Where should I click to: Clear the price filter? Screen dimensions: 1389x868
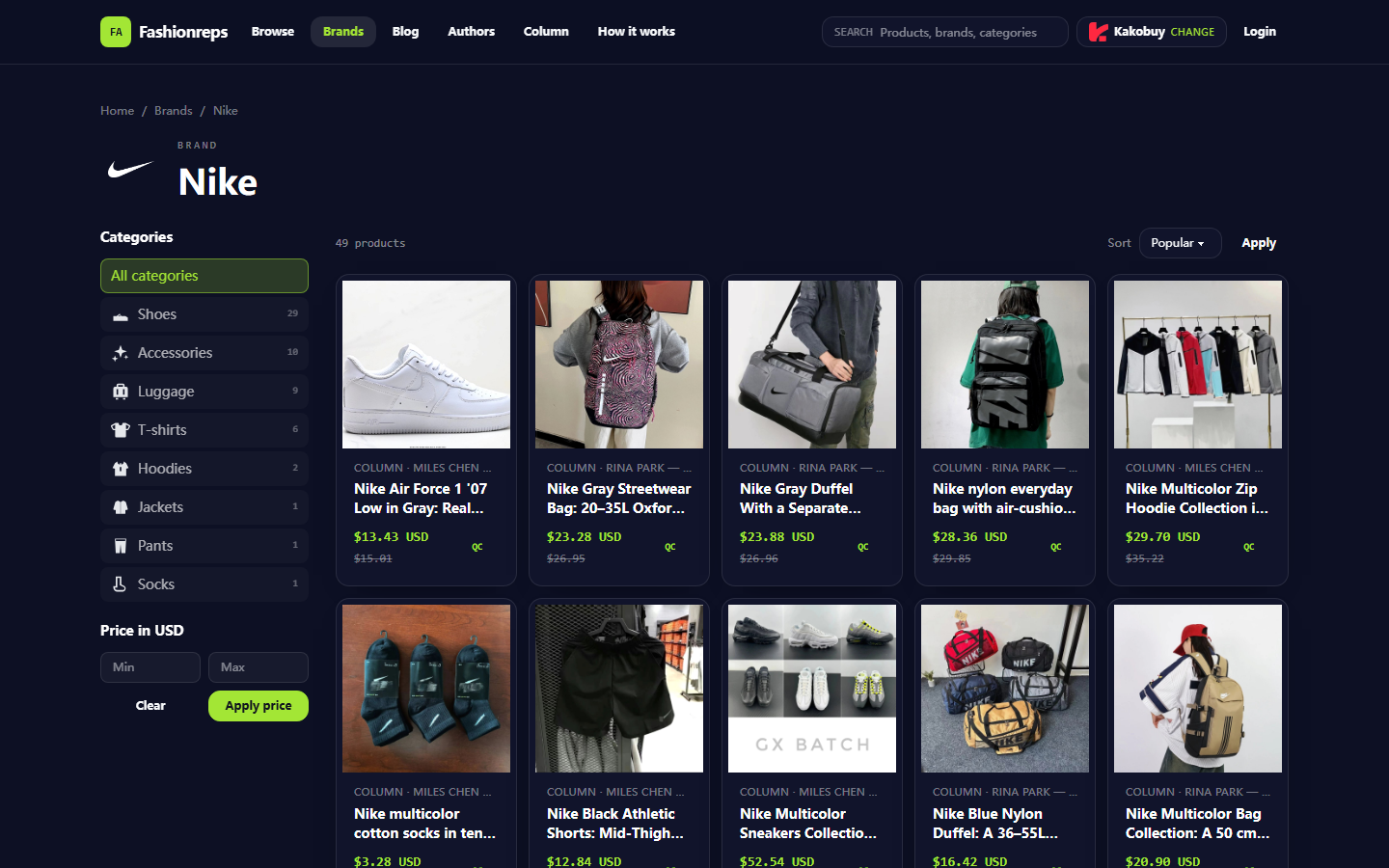click(150, 706)
